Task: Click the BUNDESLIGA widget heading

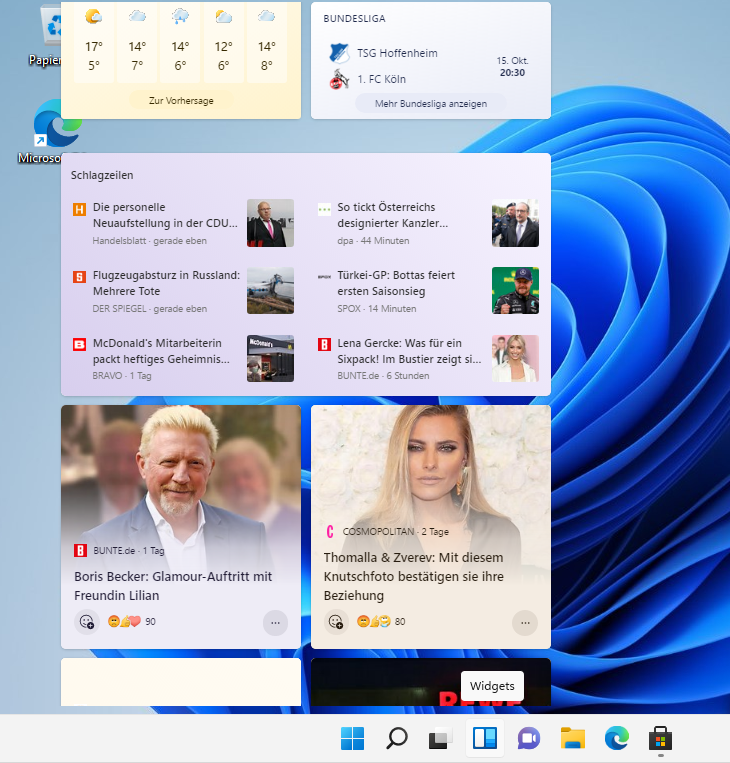Action: [x=354, y=18]
